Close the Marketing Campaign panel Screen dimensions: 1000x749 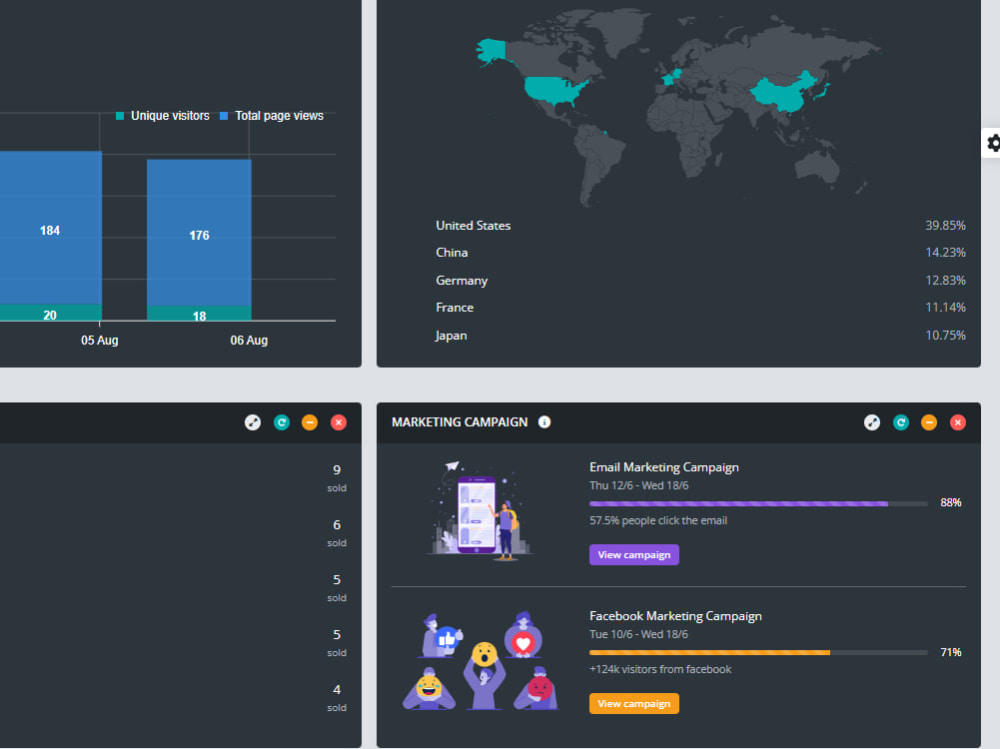tap(958, 422)
